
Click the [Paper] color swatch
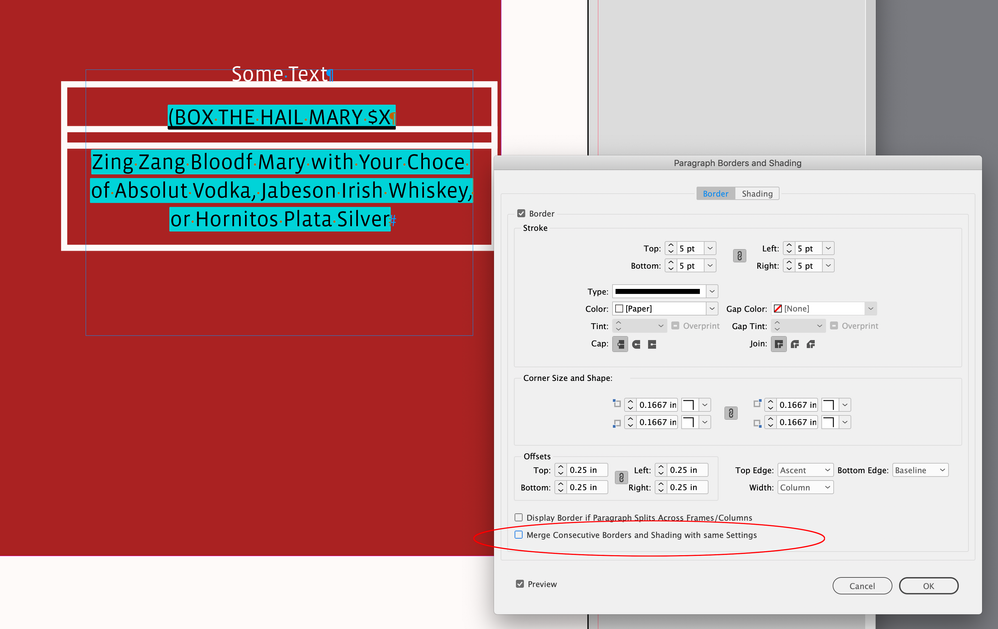[619, 309]
